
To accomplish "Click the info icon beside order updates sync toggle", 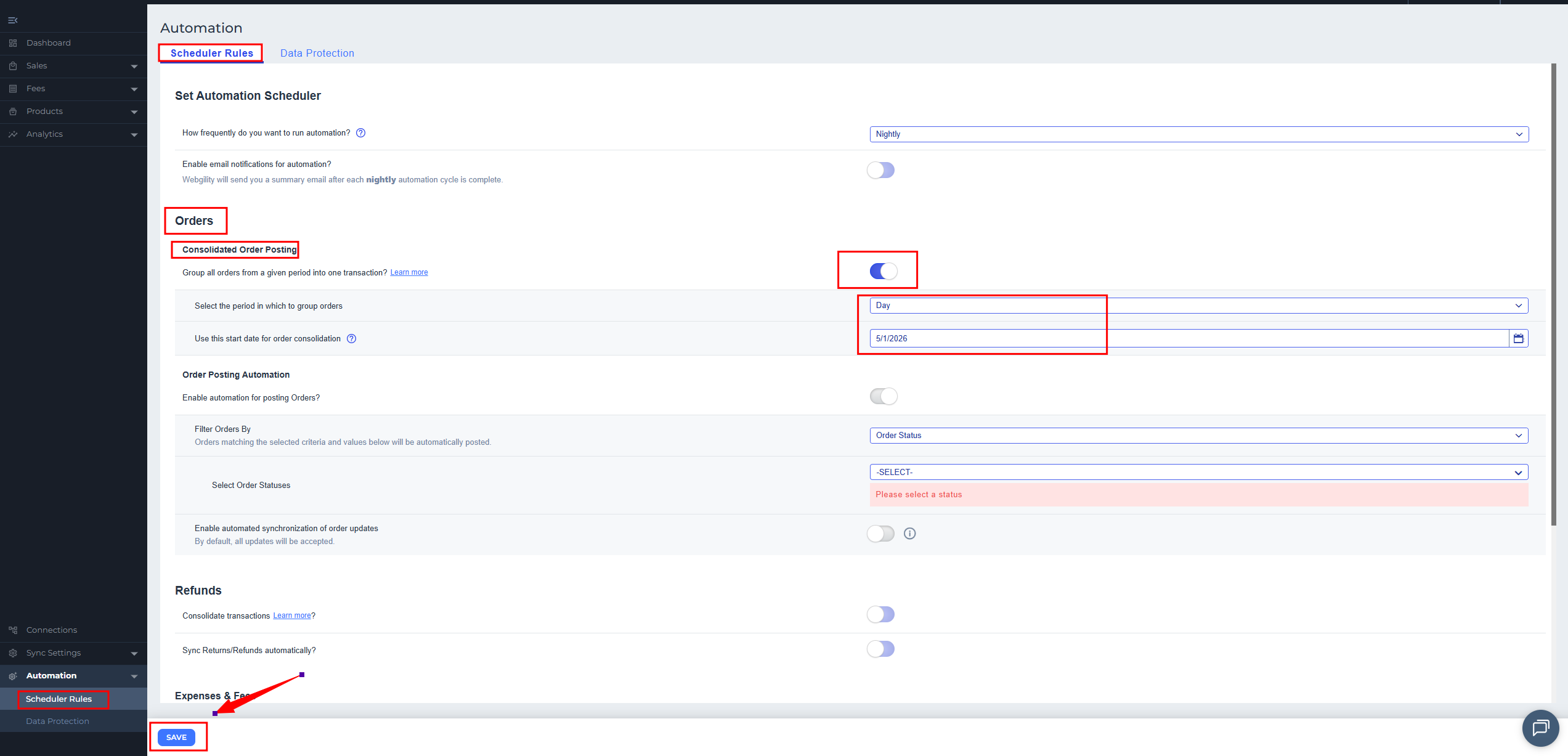I will pyautogui.click(x=910, y=534).
